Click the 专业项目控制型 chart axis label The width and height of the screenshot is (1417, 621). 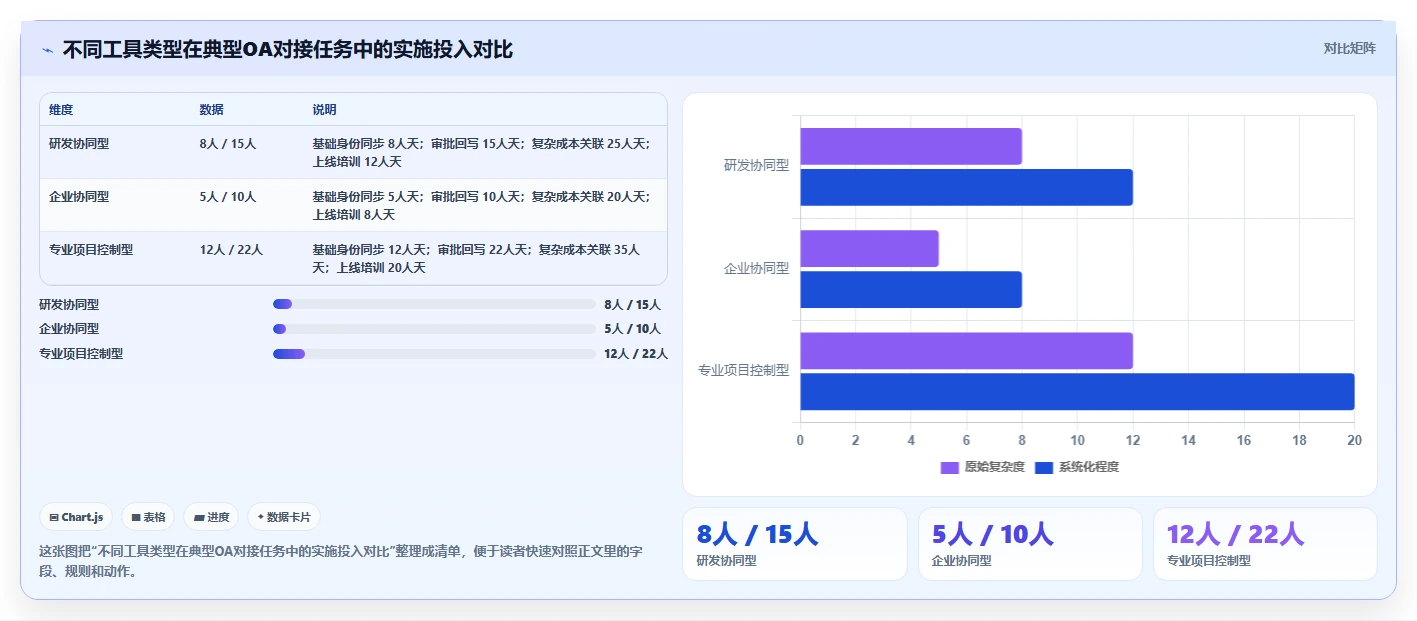click(743, 371)
